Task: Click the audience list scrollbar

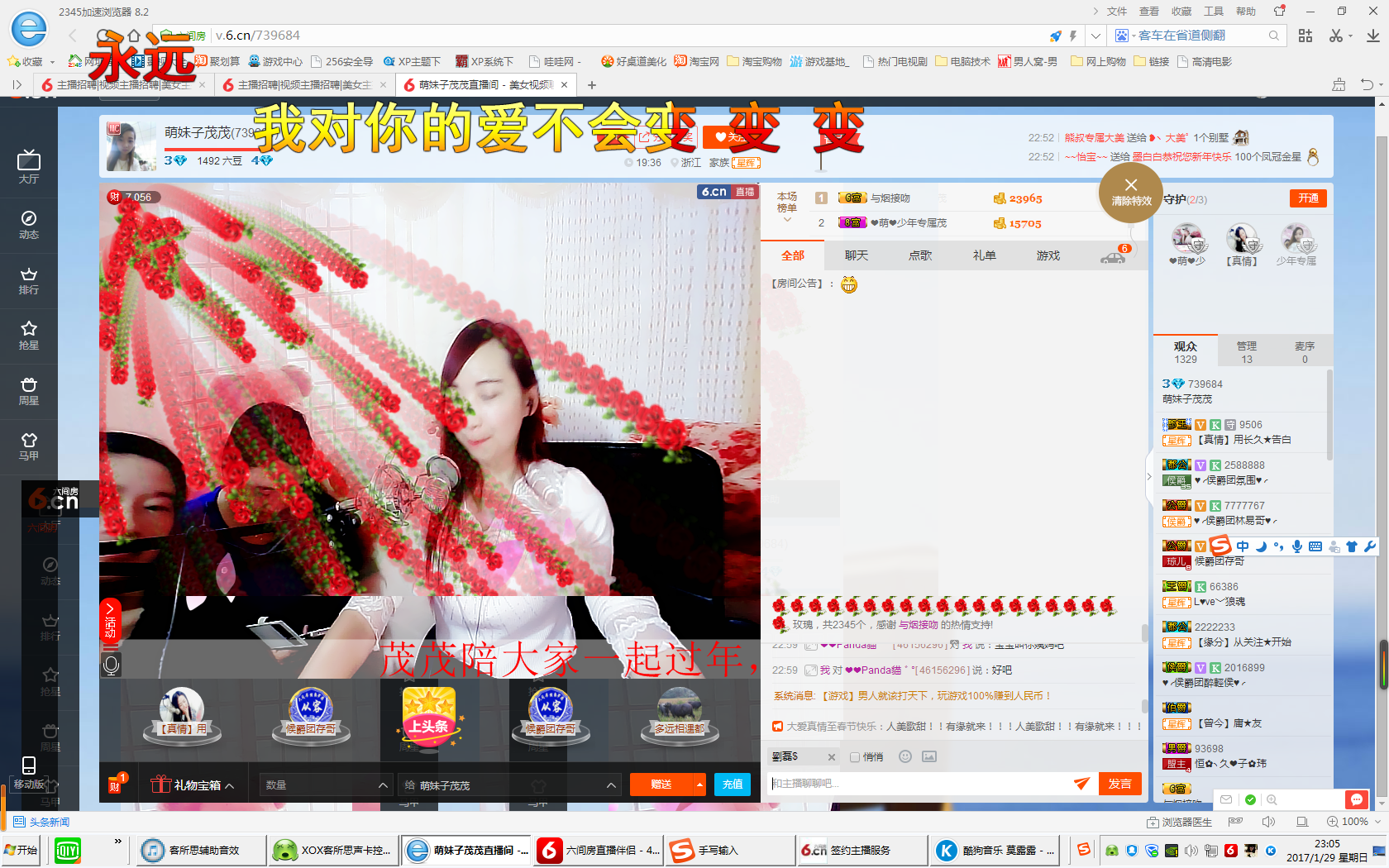Action: 1329,415
